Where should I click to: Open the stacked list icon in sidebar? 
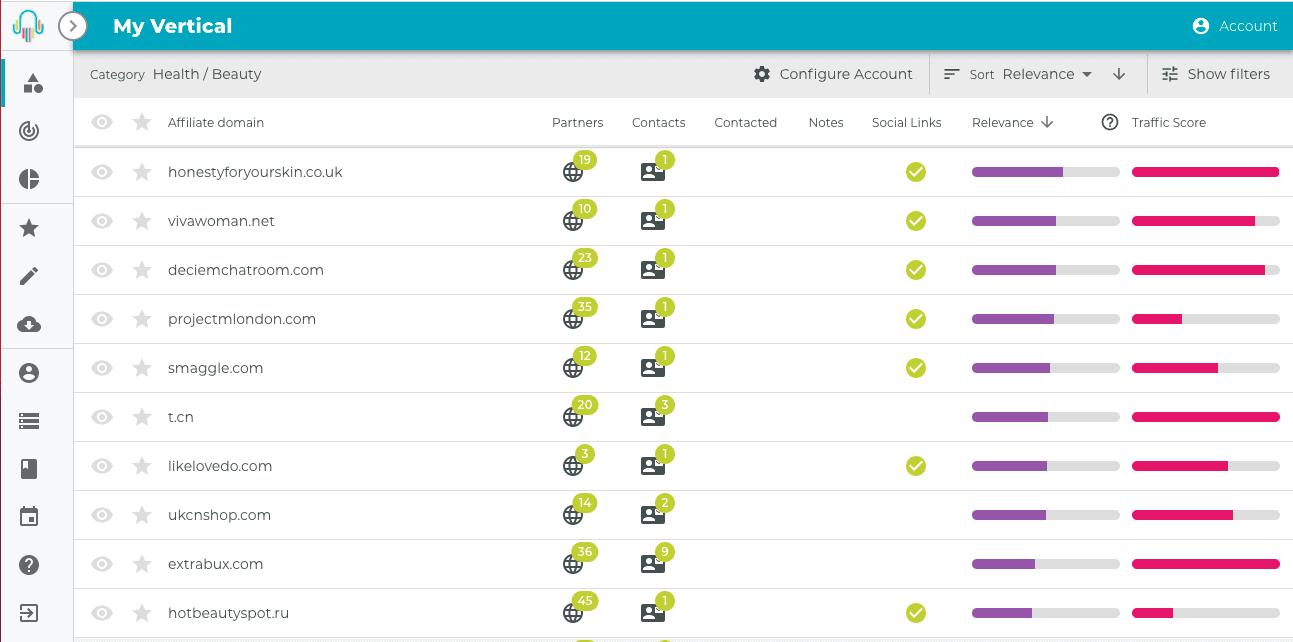(x=30, y=421)
